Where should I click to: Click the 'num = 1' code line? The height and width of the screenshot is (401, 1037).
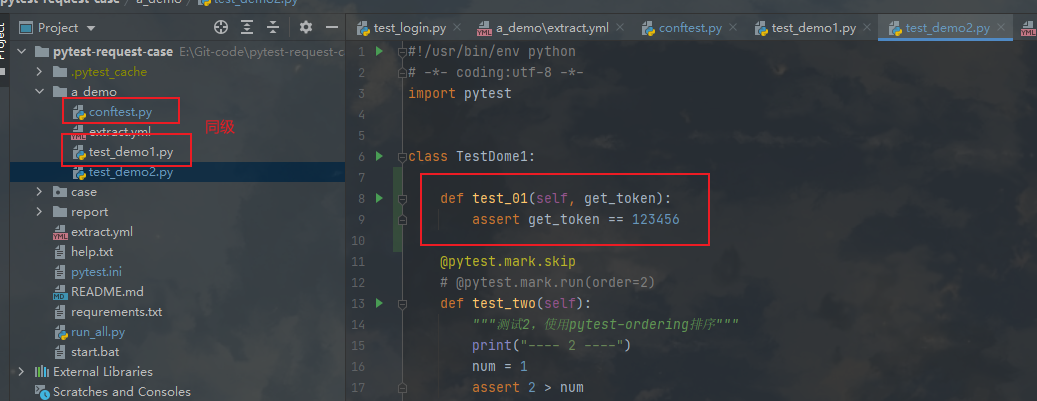499,366
